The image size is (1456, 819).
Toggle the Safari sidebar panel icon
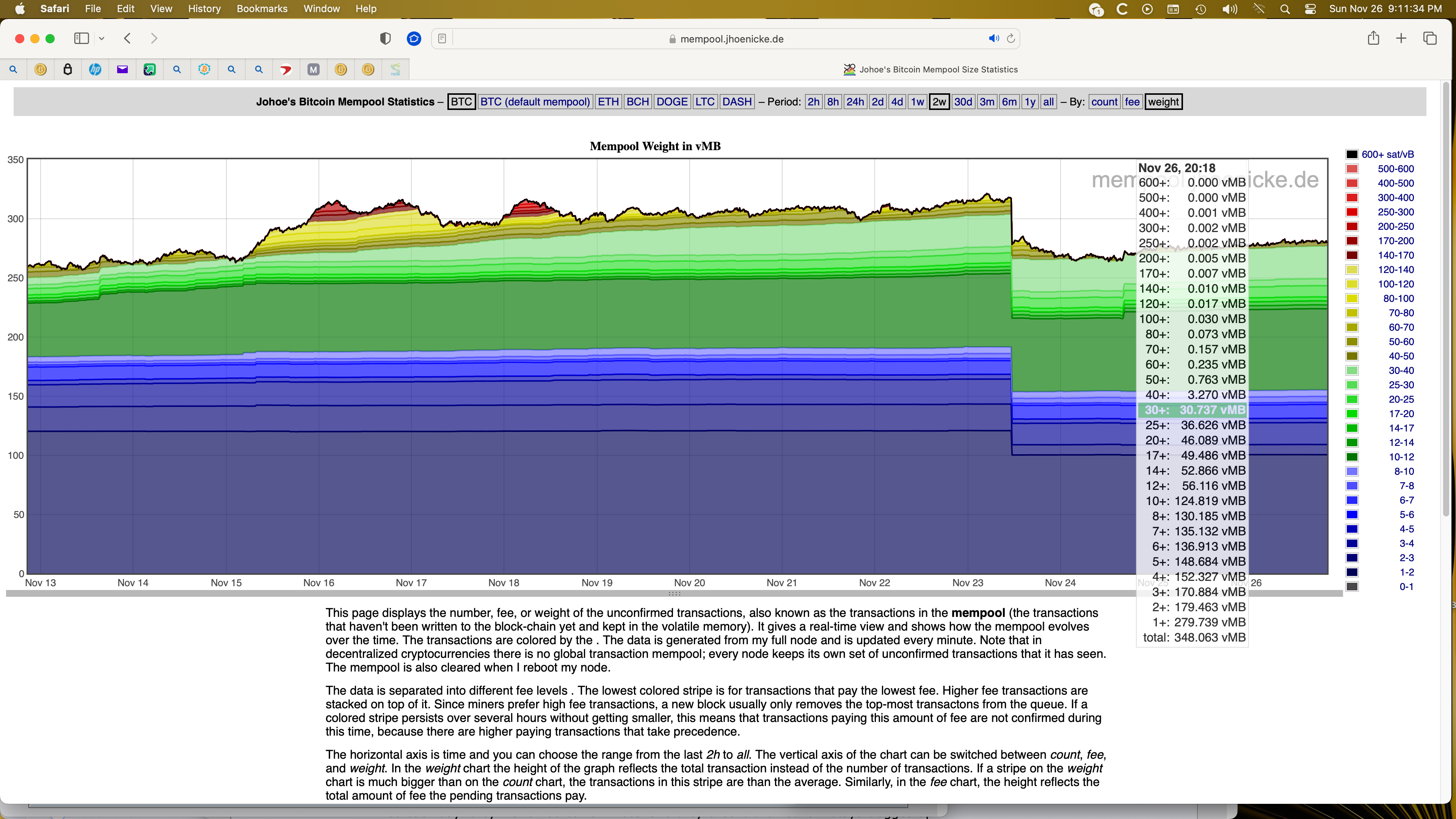tap(82, 38)
